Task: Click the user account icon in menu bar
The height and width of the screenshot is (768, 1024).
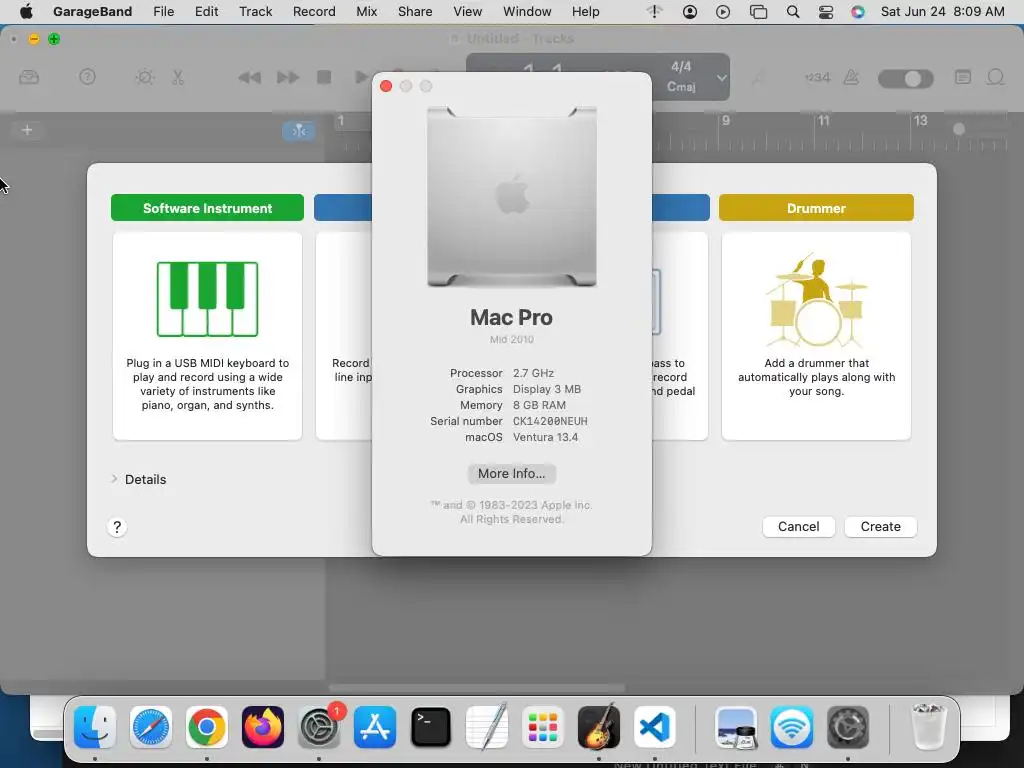Action: 690,11
